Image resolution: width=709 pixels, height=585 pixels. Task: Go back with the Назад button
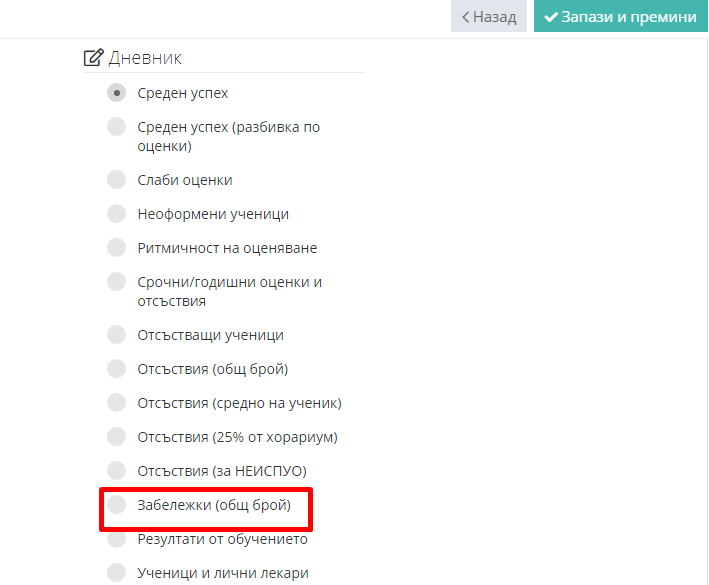click(x=489, y=16)
